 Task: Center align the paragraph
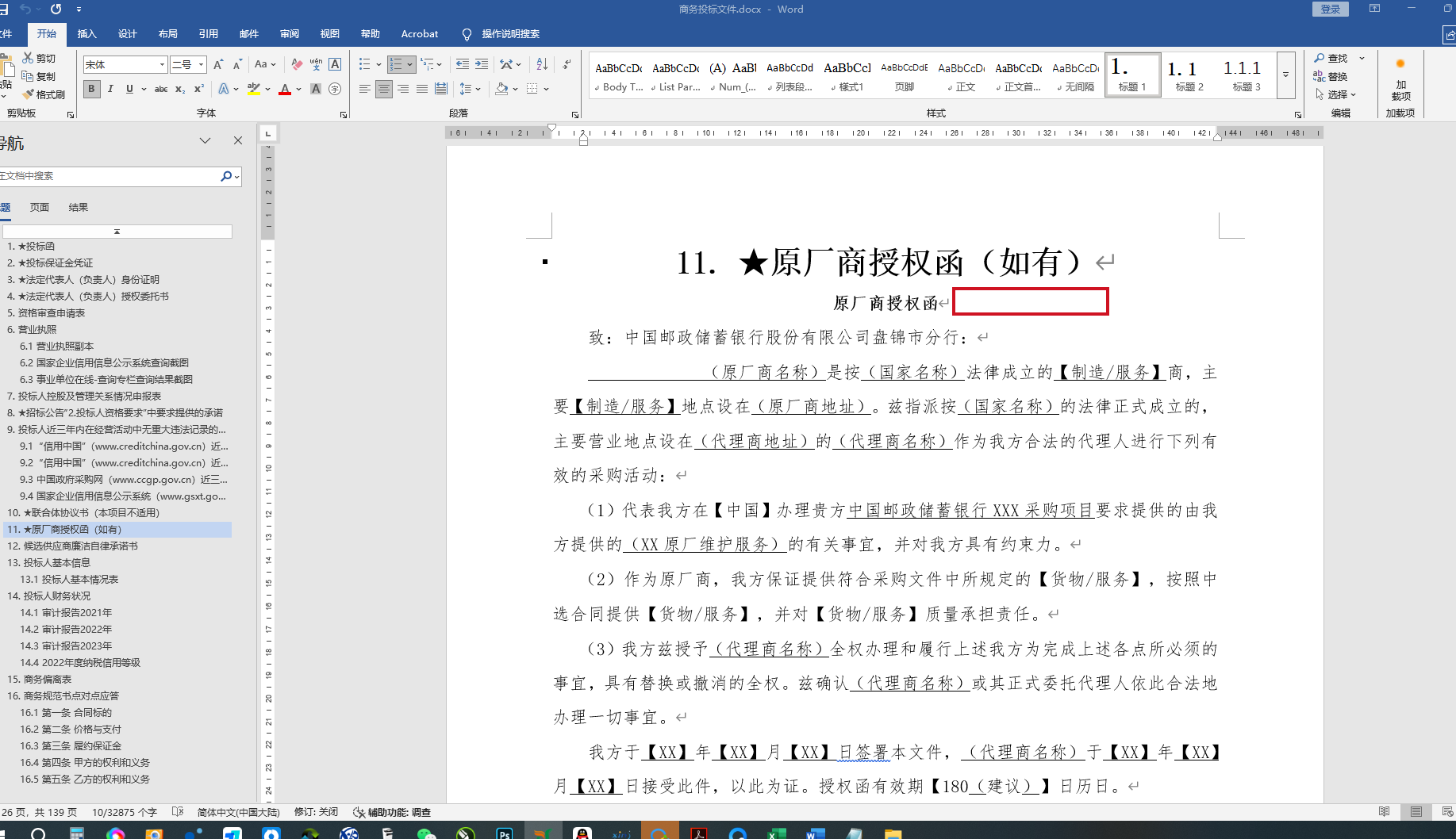coord(384,89)
